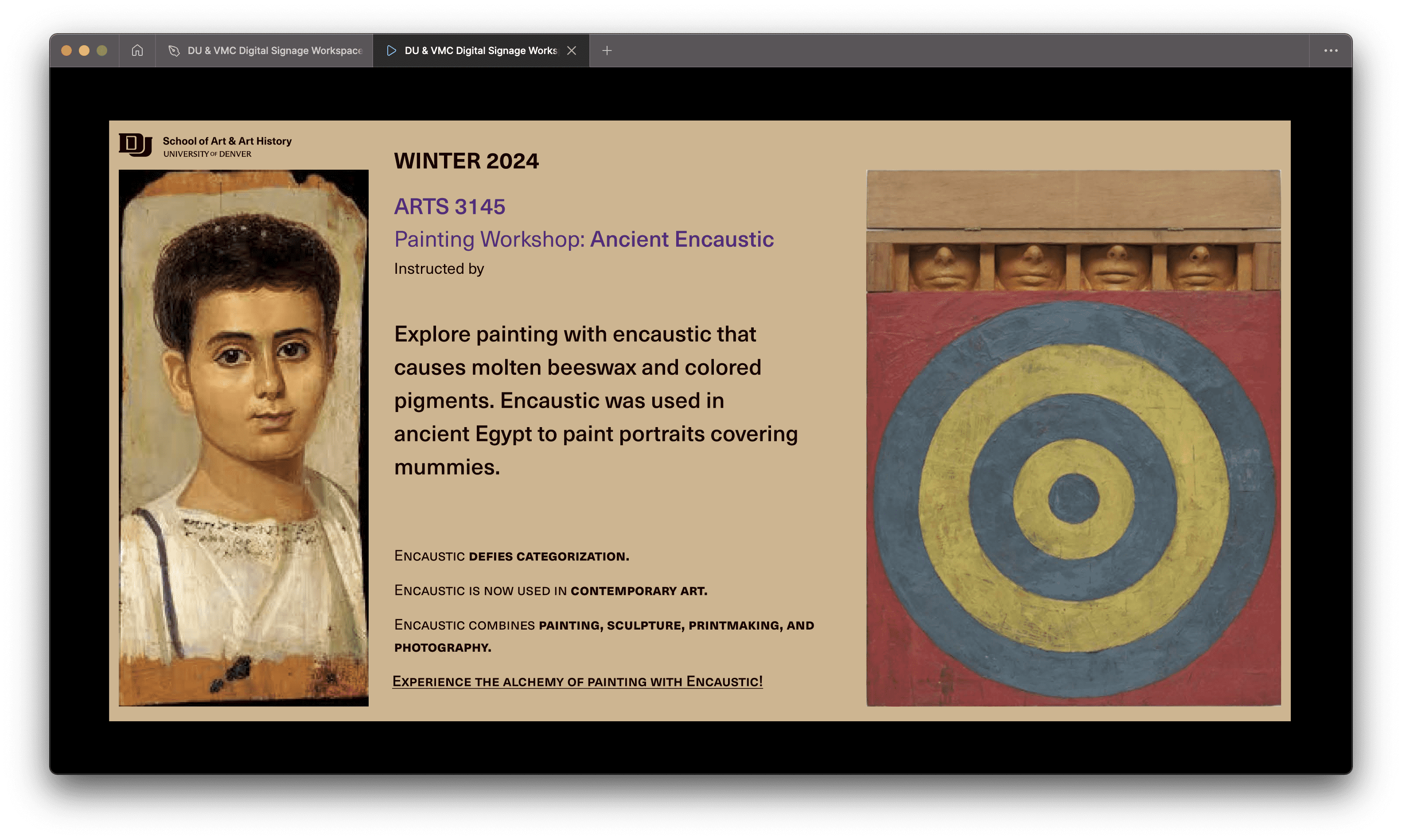
Task: Click the home icon in tab bar
Action: pos(137,51)
